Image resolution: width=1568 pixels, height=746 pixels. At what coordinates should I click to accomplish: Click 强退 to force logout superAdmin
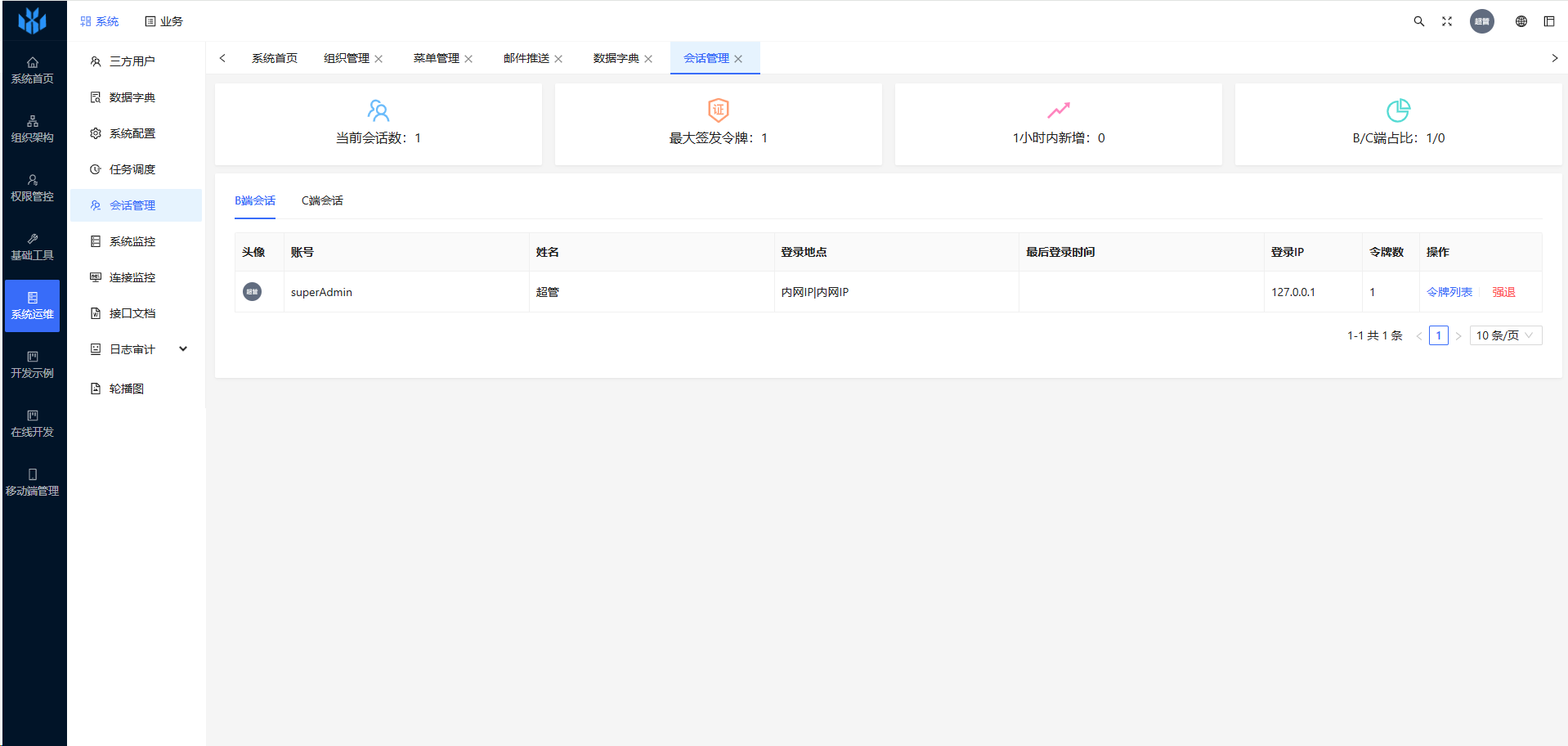[1503, 292]
